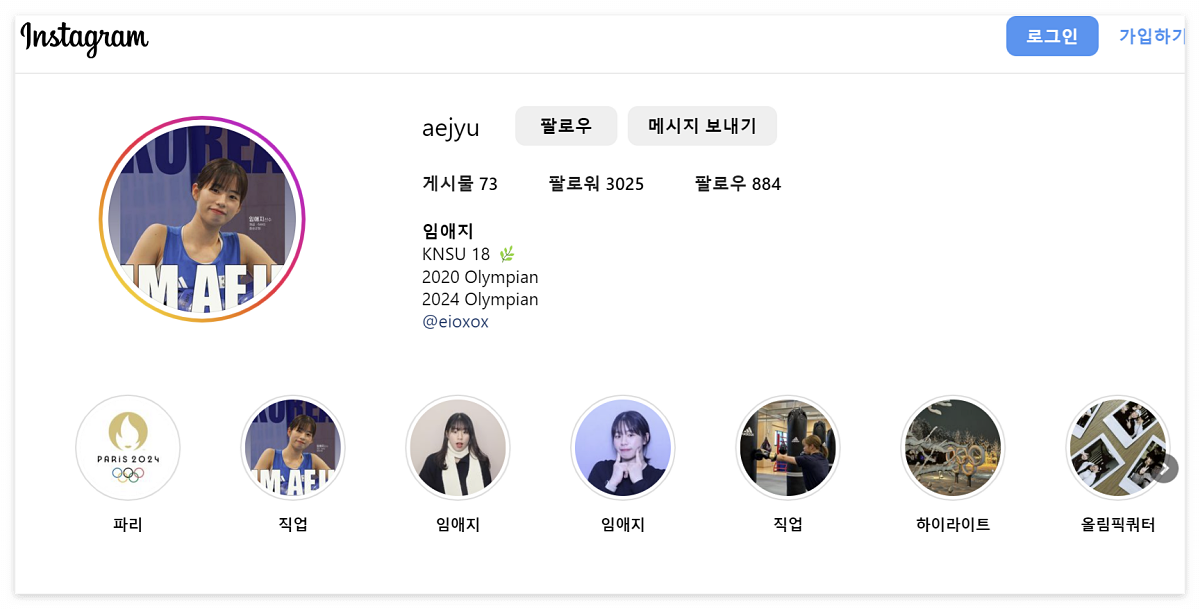Follow aejyu with the 팔로우 button
The width and height of the screenshot is (1200, 609).
pos(566,125)
